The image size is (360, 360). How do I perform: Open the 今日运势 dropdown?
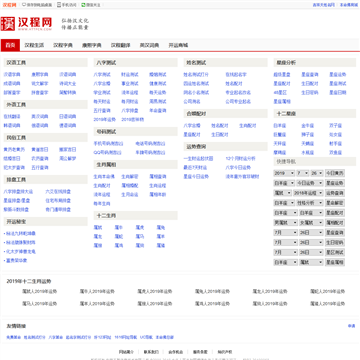tap(310, 183)
